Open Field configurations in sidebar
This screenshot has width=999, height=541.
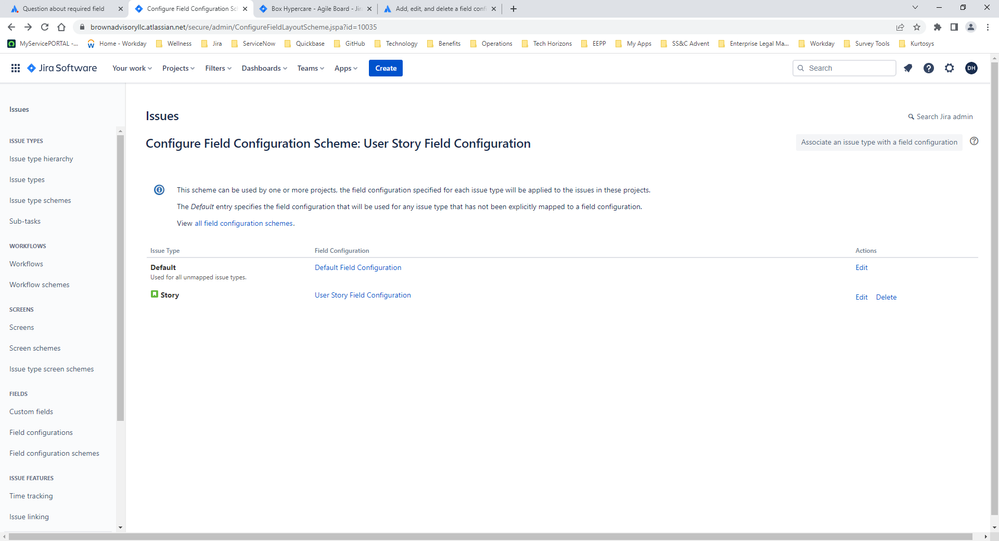coord(41,433)
